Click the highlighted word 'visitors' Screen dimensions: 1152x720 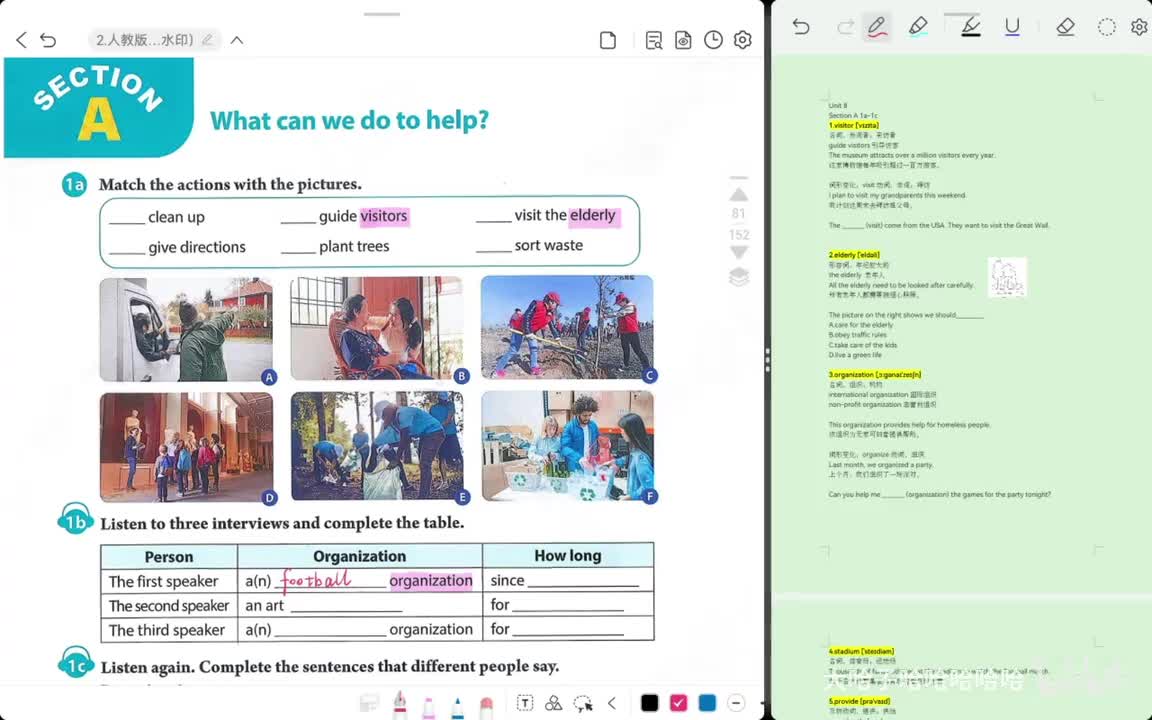coord(384,216)
